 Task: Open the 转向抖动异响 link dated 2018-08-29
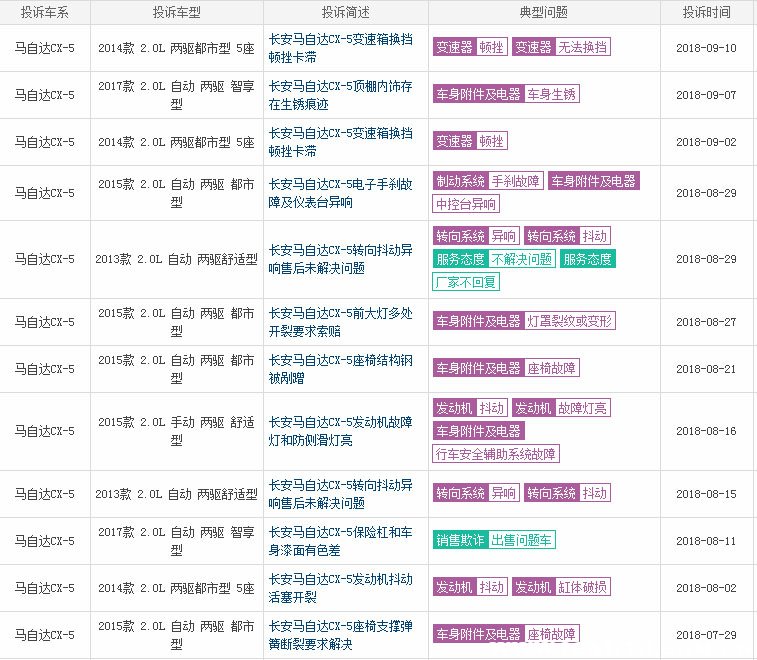340,259
